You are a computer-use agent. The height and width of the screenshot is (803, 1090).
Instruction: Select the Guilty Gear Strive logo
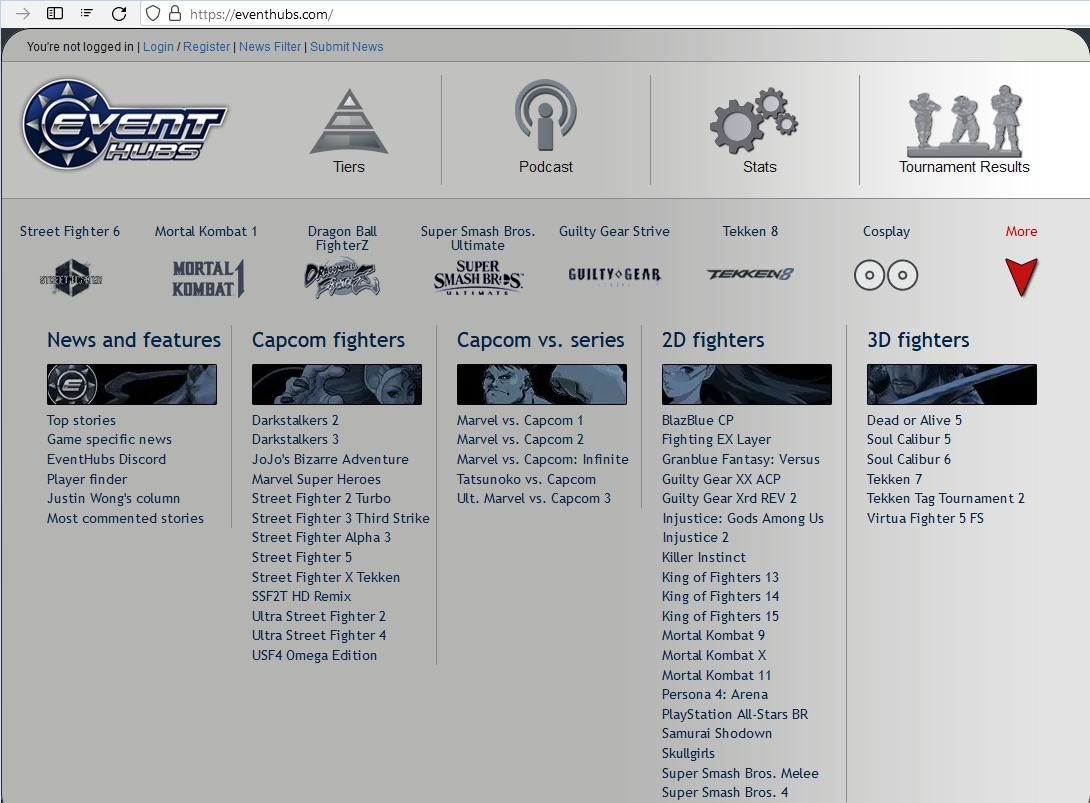(615, 275)
